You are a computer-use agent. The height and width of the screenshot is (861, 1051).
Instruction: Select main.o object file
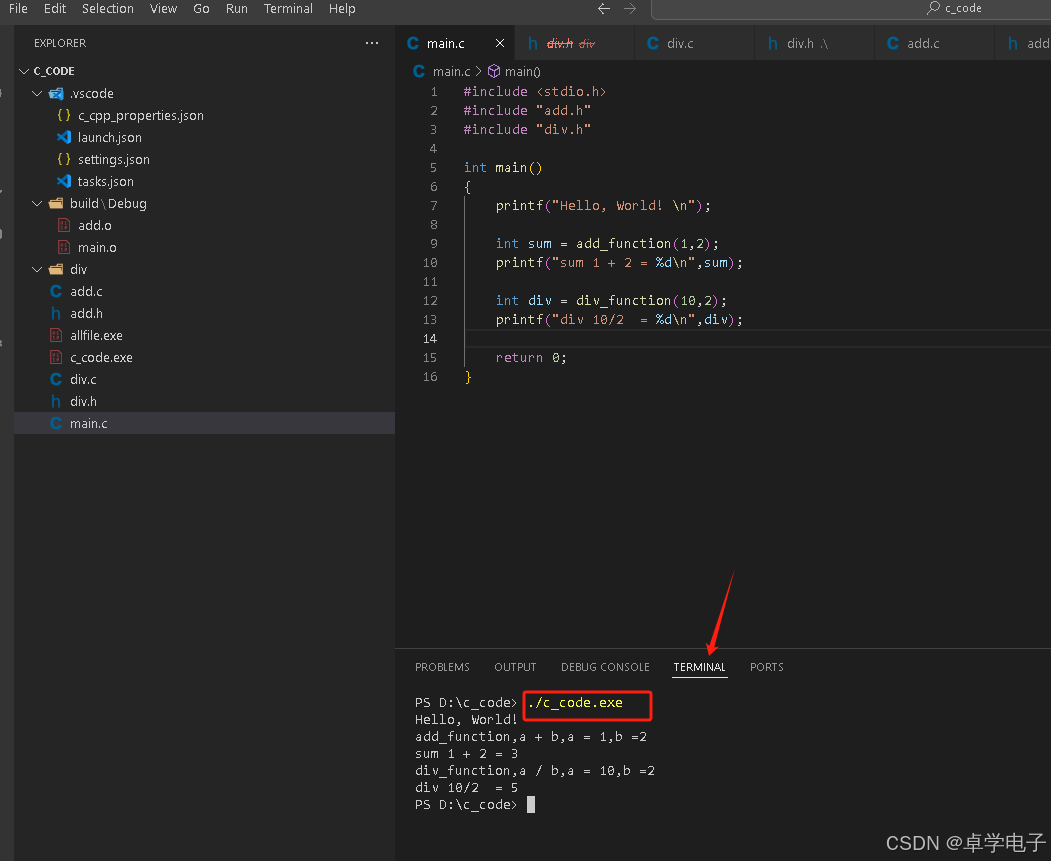click(x=97, y=247)
